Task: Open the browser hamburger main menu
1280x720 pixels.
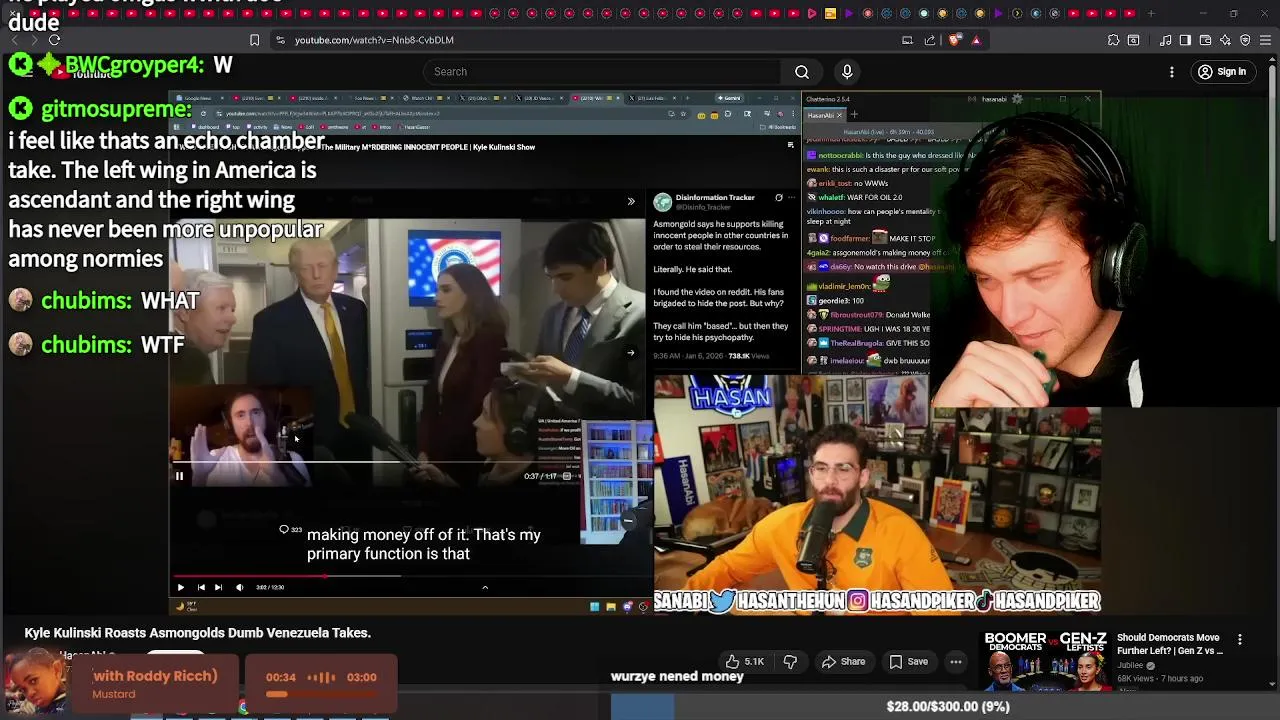Action: pyautogui.click(x=1264, y=40)
